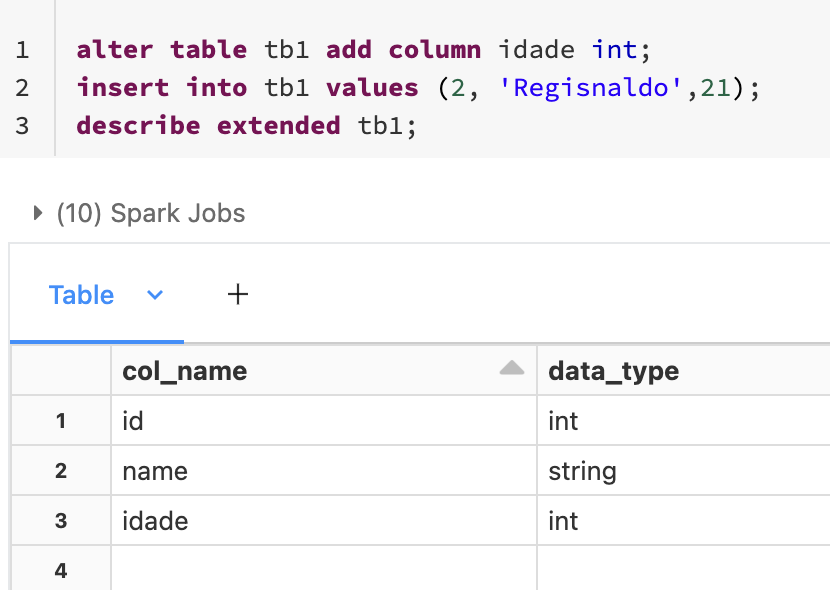The image size is (830, 590).
Task: Place cursor in the insert into code line
Action: tap(418, 87)
